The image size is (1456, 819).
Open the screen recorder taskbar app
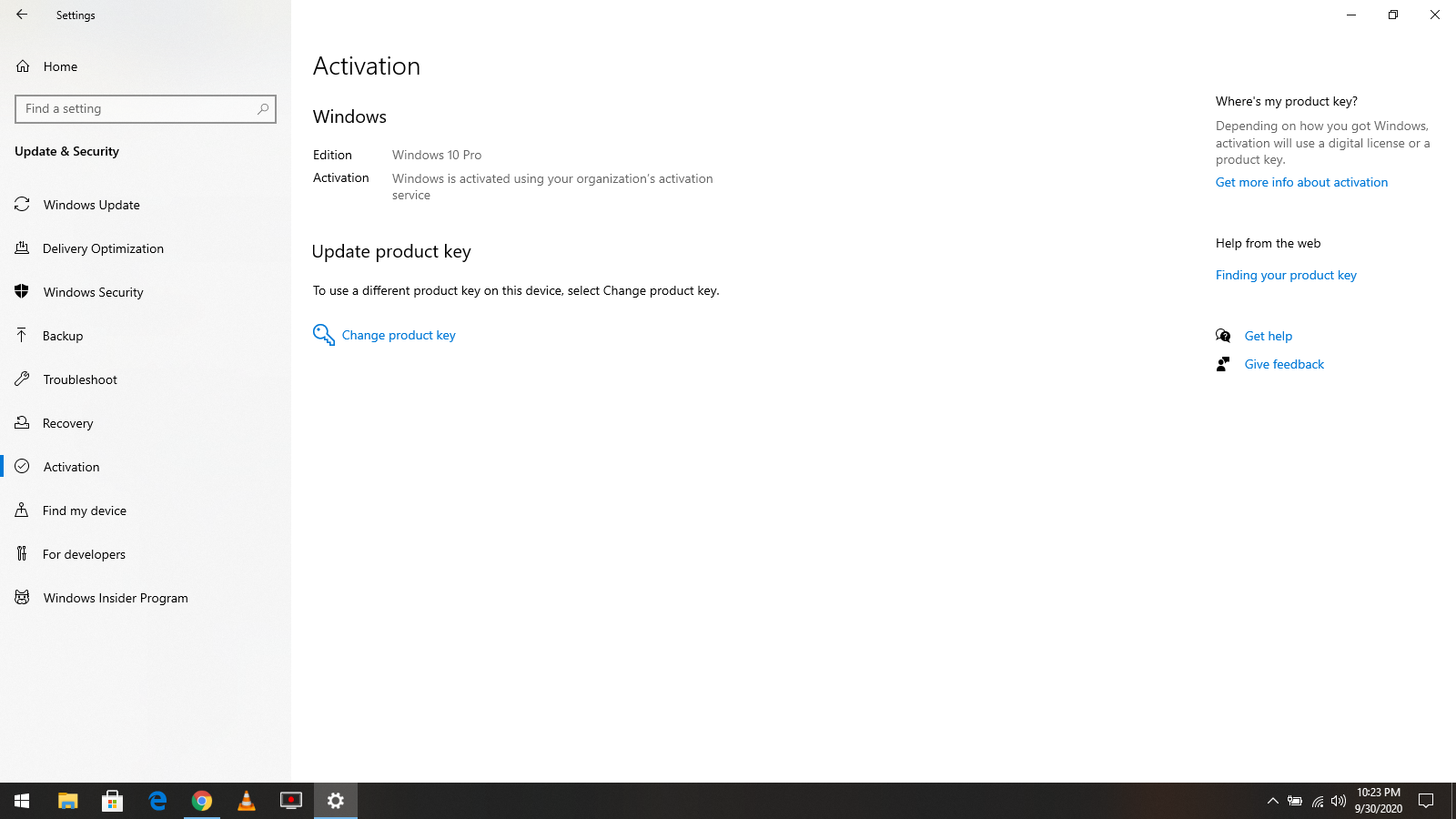[x=291, y=801]
